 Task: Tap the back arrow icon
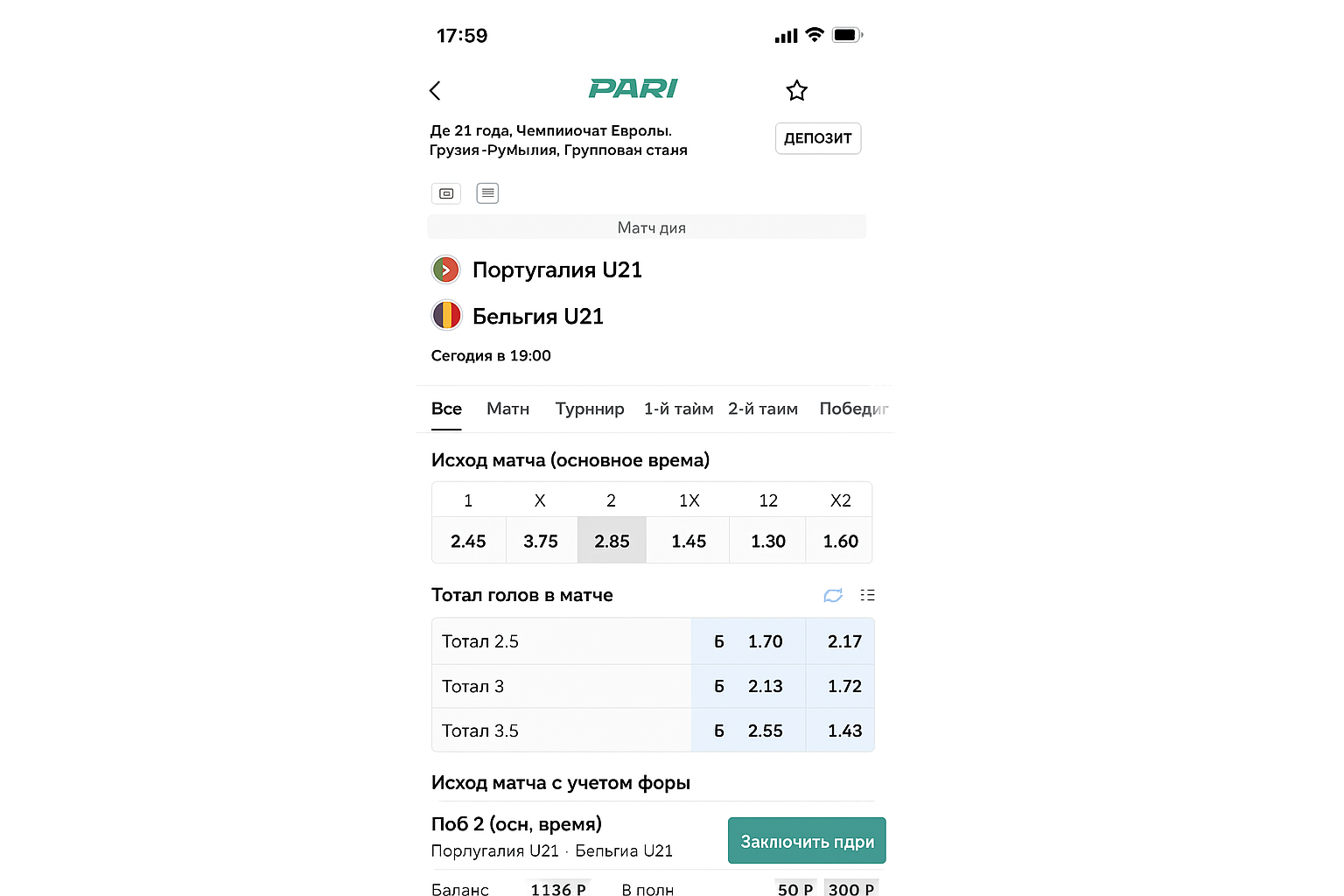pyautogui.click(x=435, y=91)
